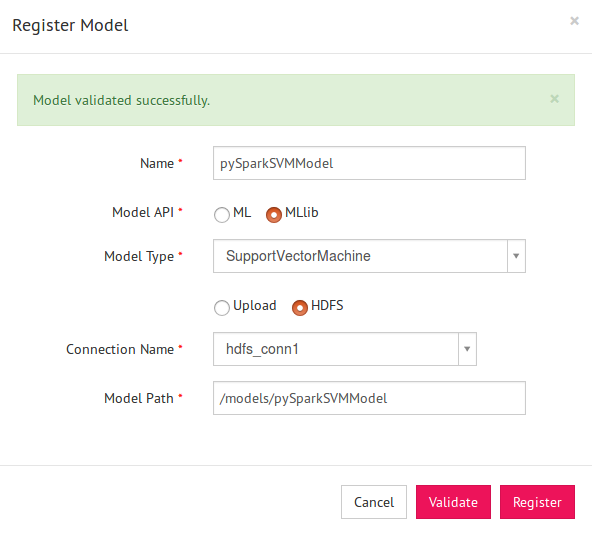Viewport: 592px width, 536px height.
Task: Expand Connection Name dropdown arrow
Action: click(x=467, y=349)
